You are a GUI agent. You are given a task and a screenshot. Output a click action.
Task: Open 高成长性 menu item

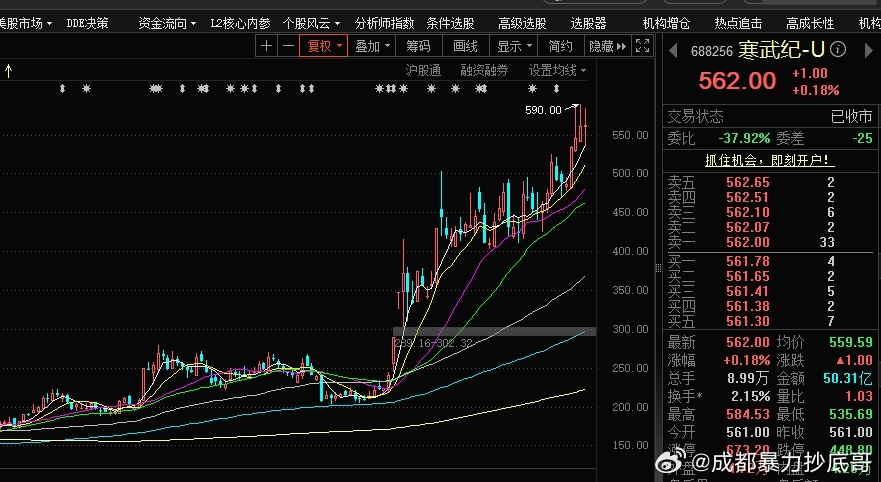tap(810, 23)
